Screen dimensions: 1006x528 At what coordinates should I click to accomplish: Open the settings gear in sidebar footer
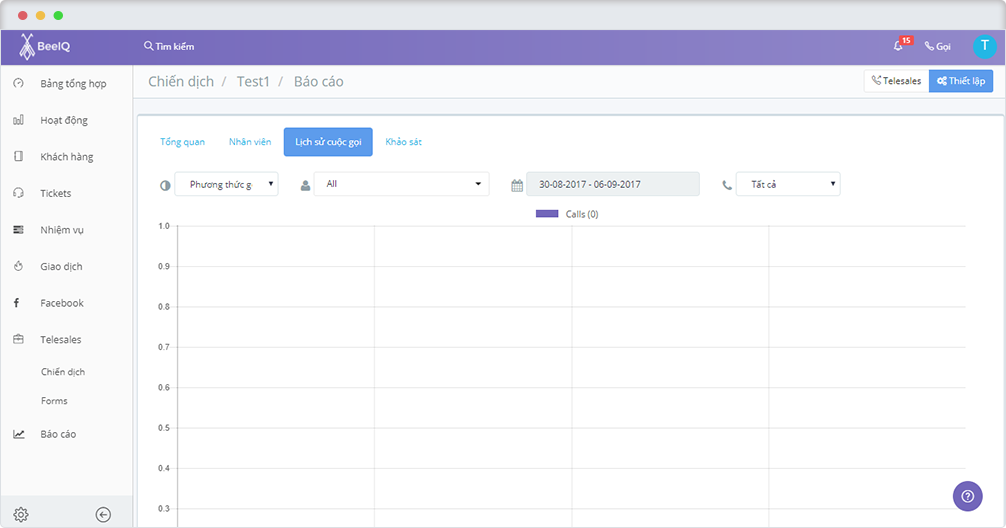(20, 515)
